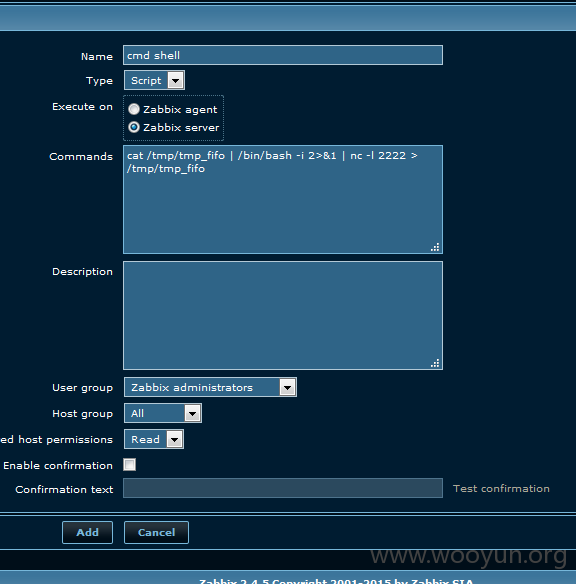Image resolution: width=576 pixels, height=584 pixels.
Task: Click the Enable confirmation label
Action: [x=58, y=466]
